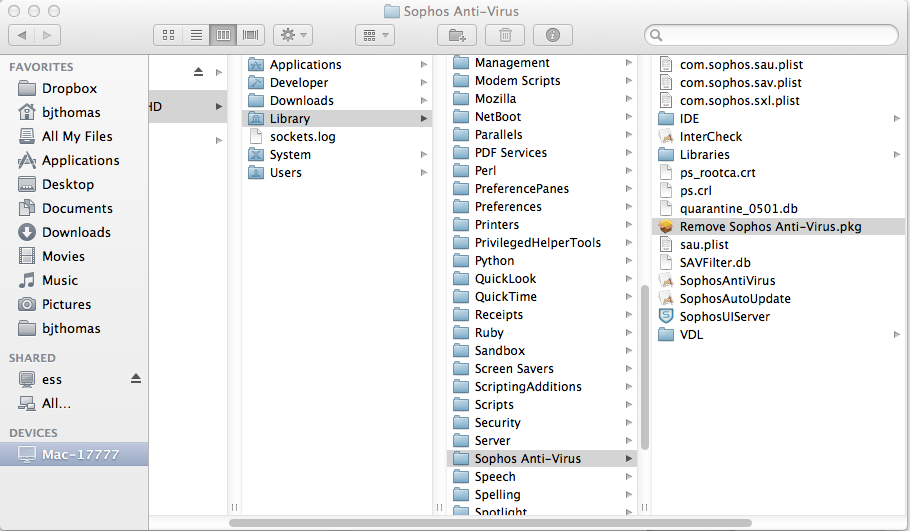This screenshot has height=531, width=910.
Task: Click the Finder search field
Action: click(x=771, y=35)
